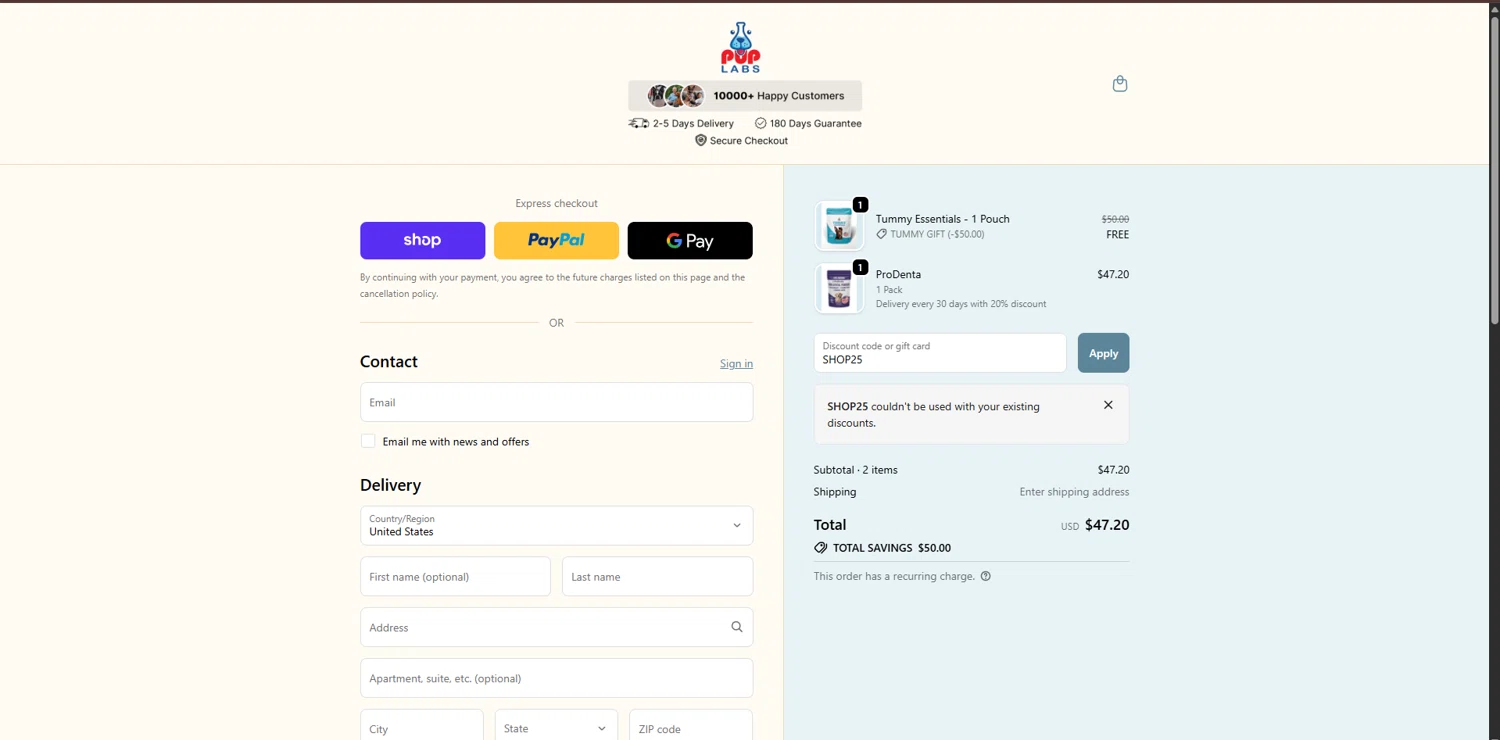The image size is (1500, 740).
Task: Focus the Last name field
Action: [657, 576]
